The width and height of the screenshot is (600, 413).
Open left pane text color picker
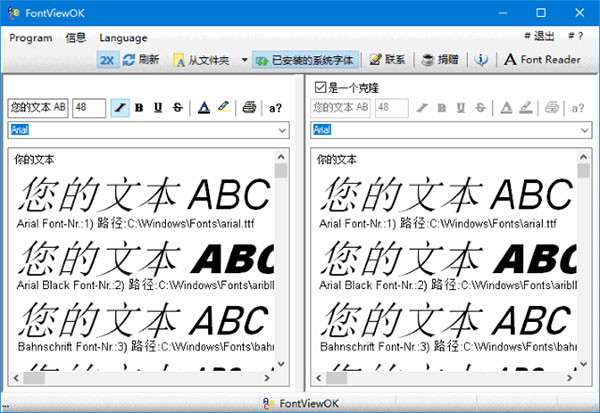coord(203,108)
